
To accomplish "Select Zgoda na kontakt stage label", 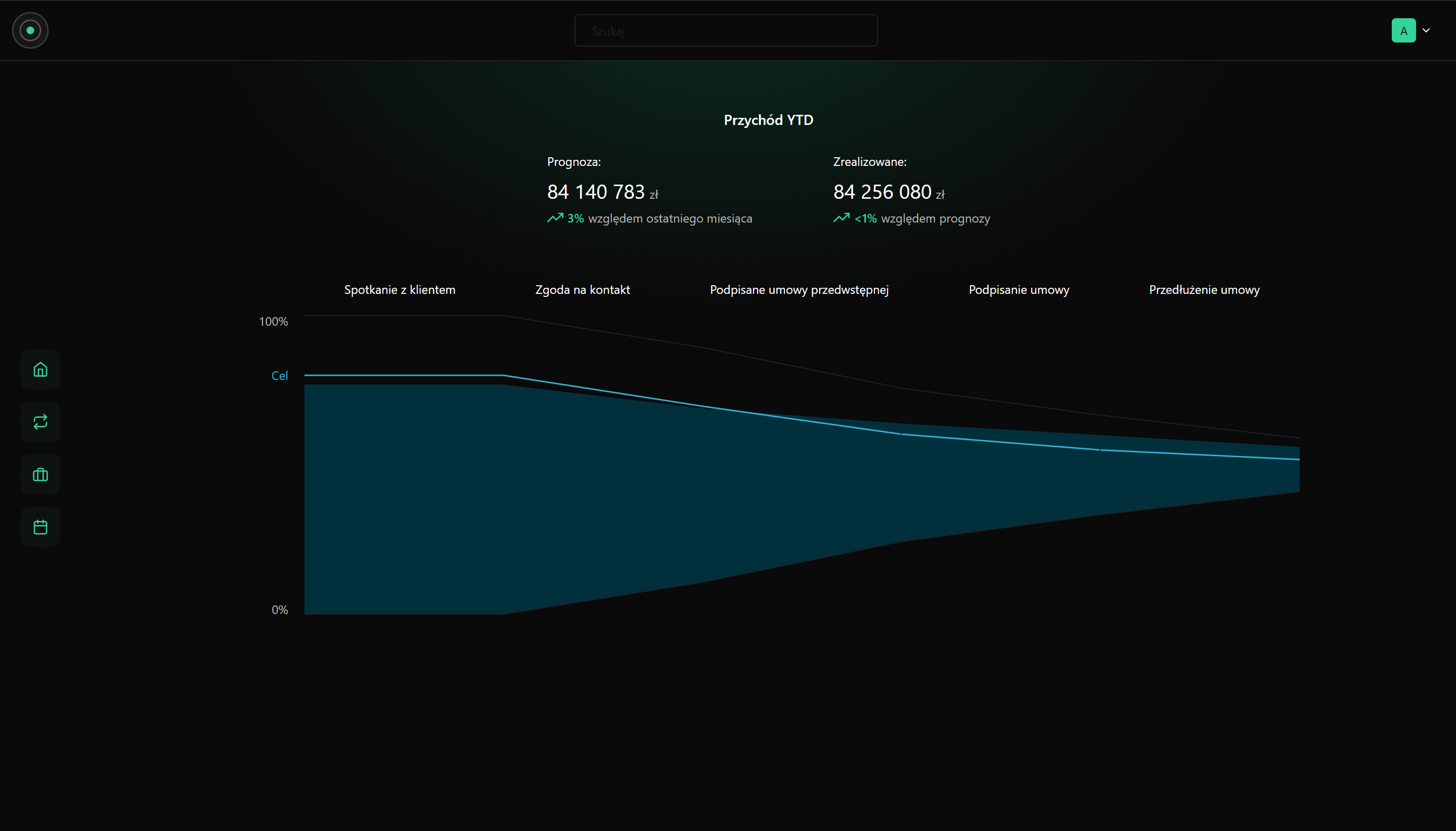I will click(x=582, y=290).
